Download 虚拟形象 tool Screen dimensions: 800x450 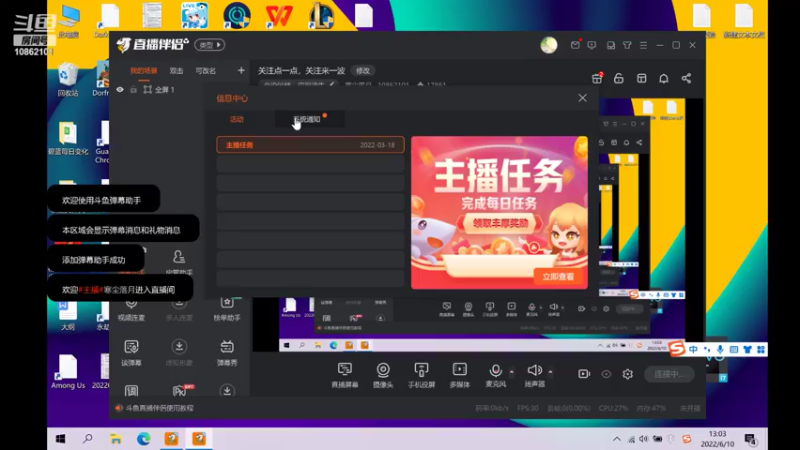click(x=179, y=353)
